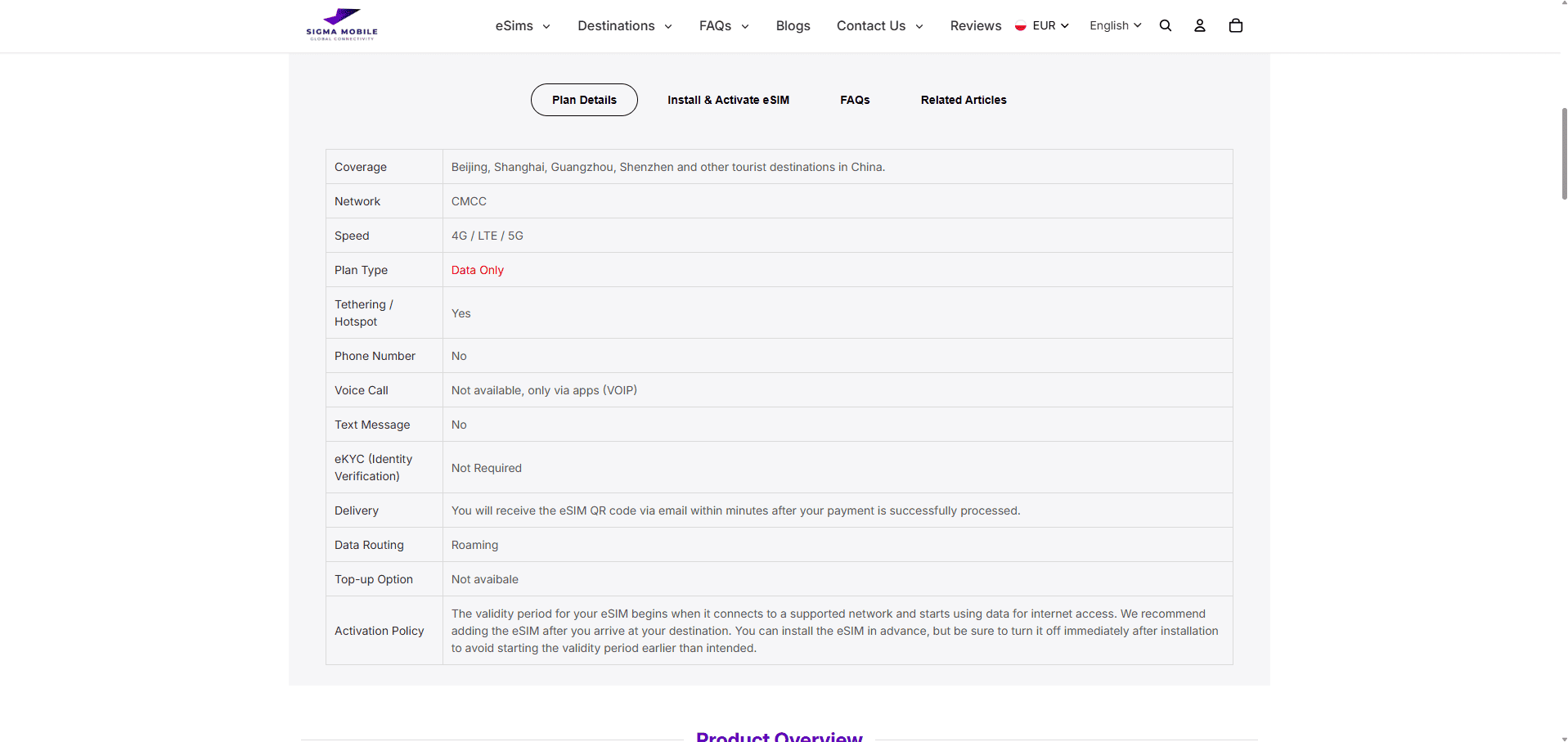
Task: Click the page vertical scrollbar
Action: tap(1564, 154)
